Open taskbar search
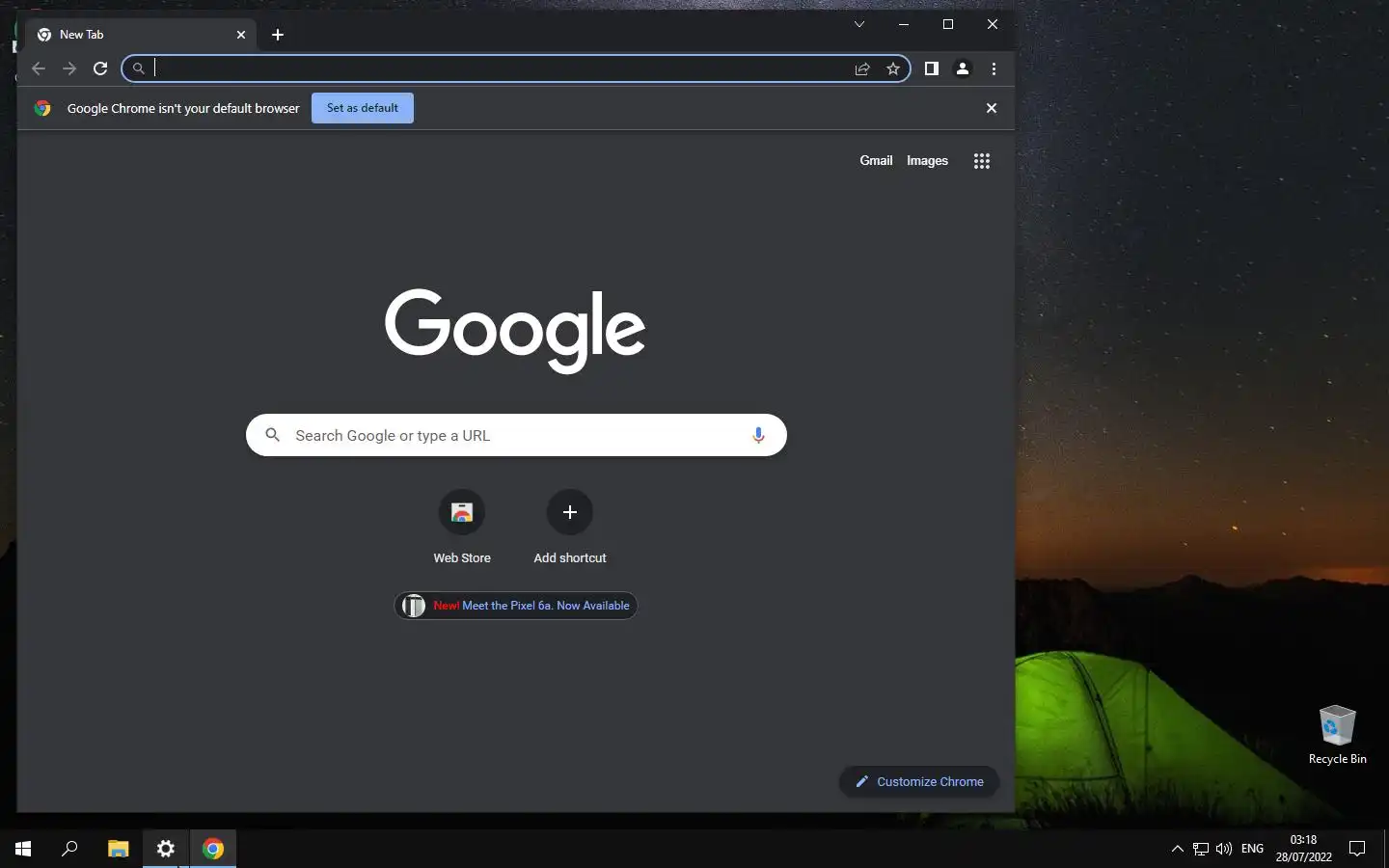This screenshot has height=868, width=1389. [69, 849]
